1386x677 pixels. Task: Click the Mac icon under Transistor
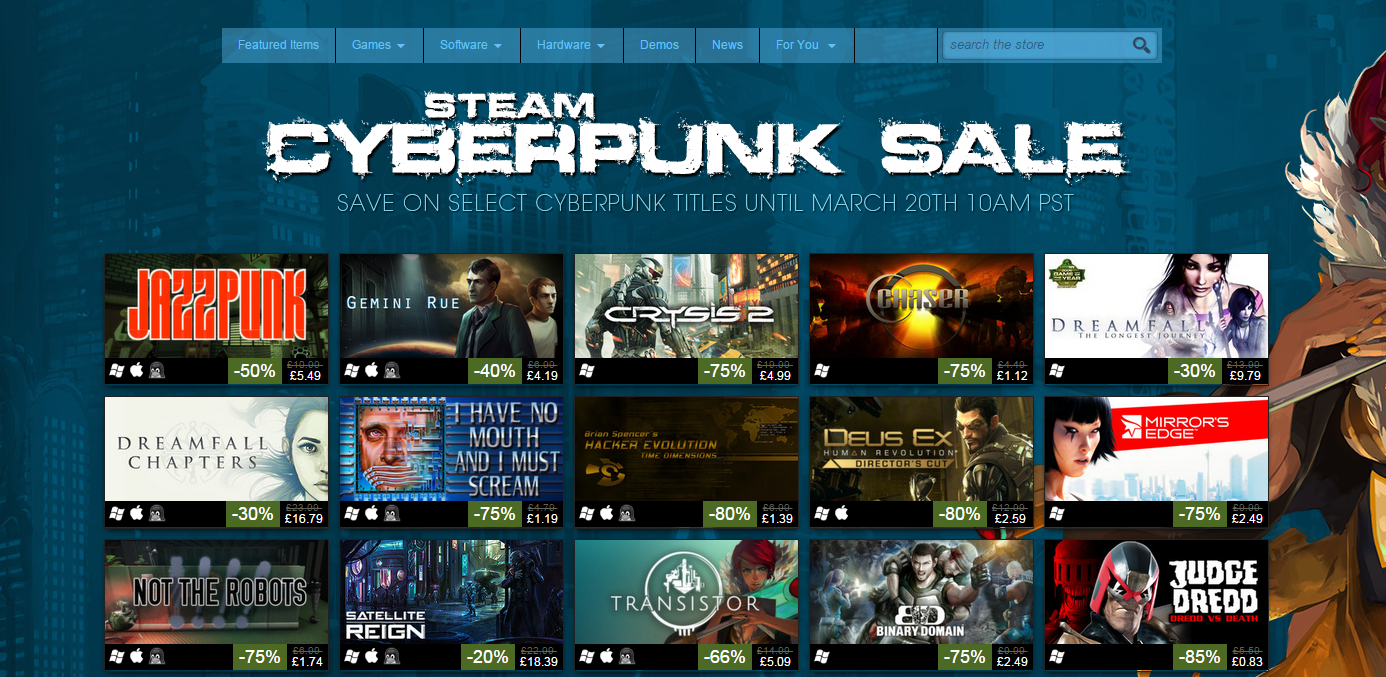pyautogui.click(x=607, y=657)
